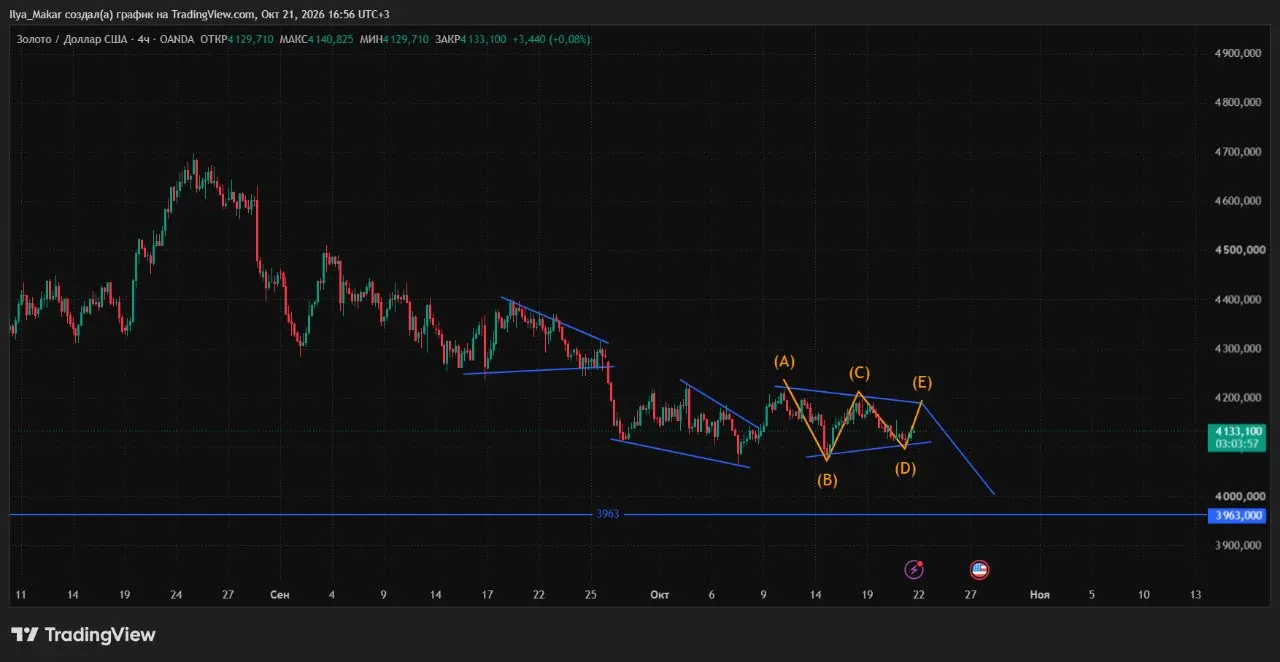Click the TradingView logo at the bottom
This screenshot has height=662, width=1280.
click(83, 635)
